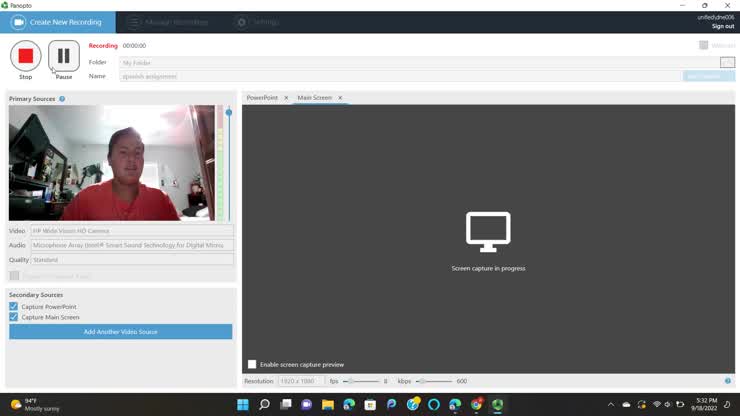This screenshot has width=740, height=416.
Task: Click the Screen capture in progress text
Action: pyautogui.click(x=488, y=268)
